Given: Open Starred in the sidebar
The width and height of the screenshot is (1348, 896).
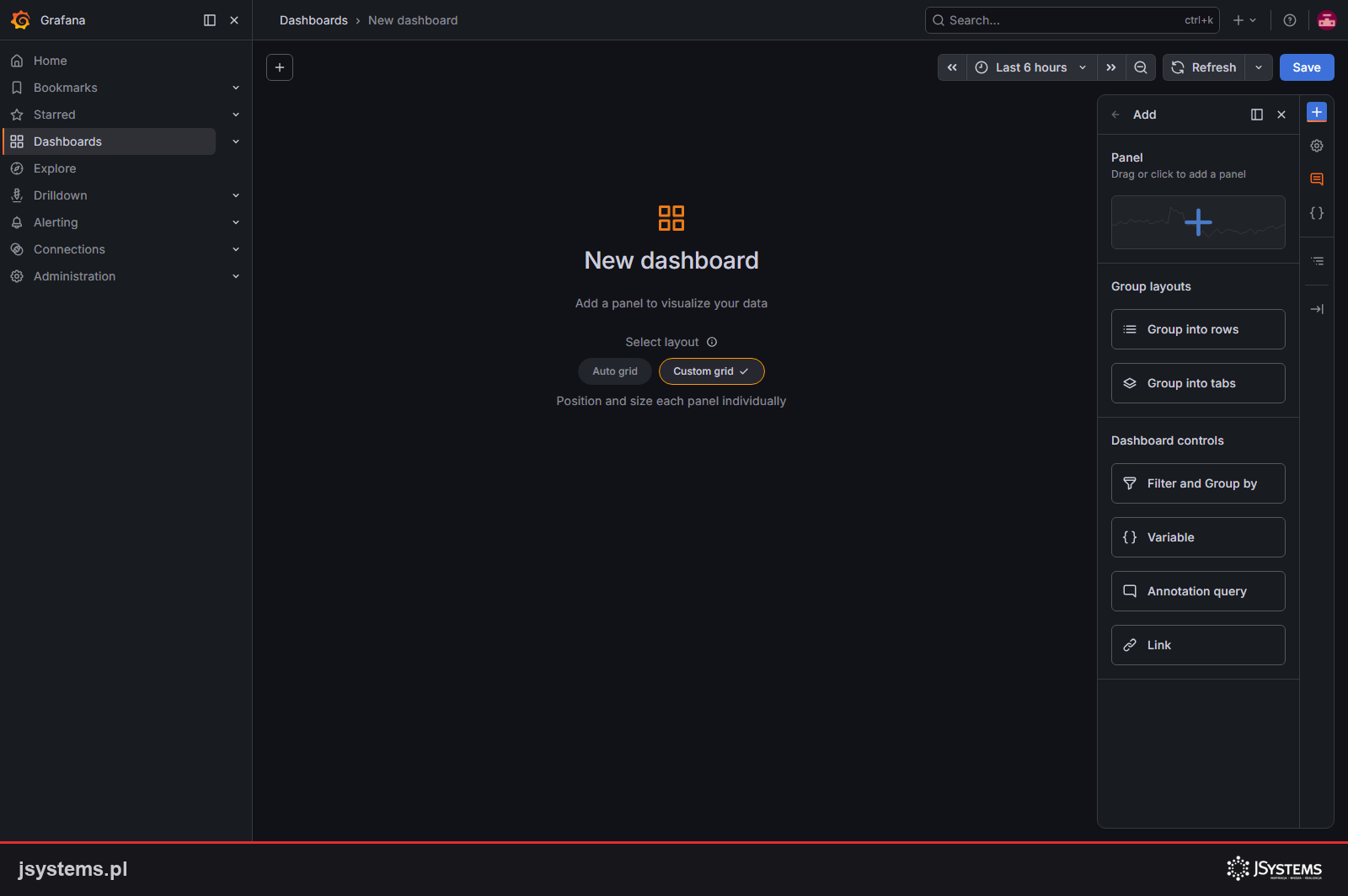Looking at the screenshot, I should tap(55, 115).
